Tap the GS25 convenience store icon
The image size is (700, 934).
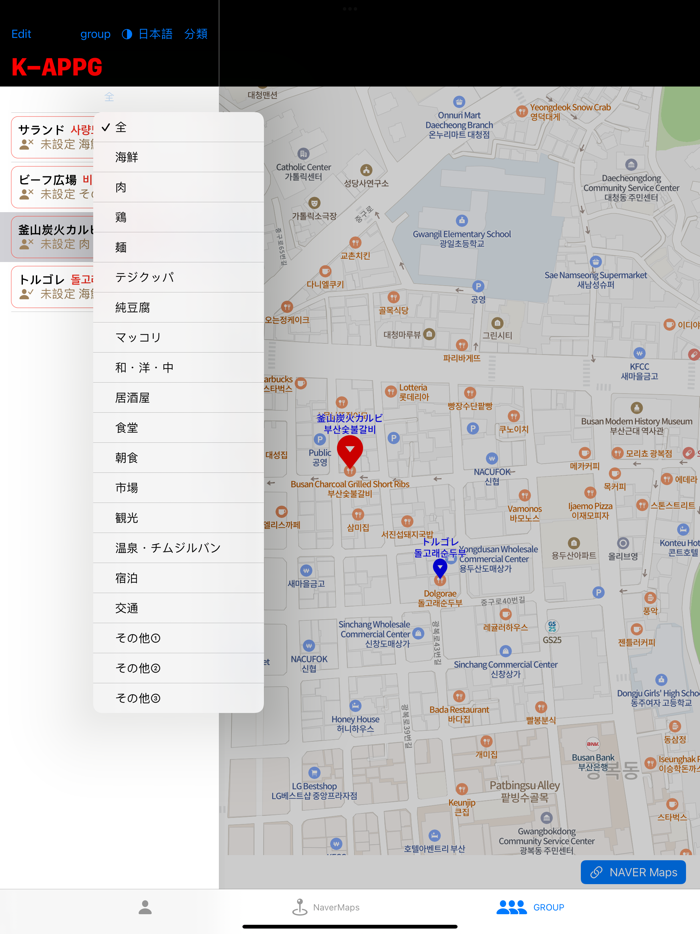tap(552, 626)
